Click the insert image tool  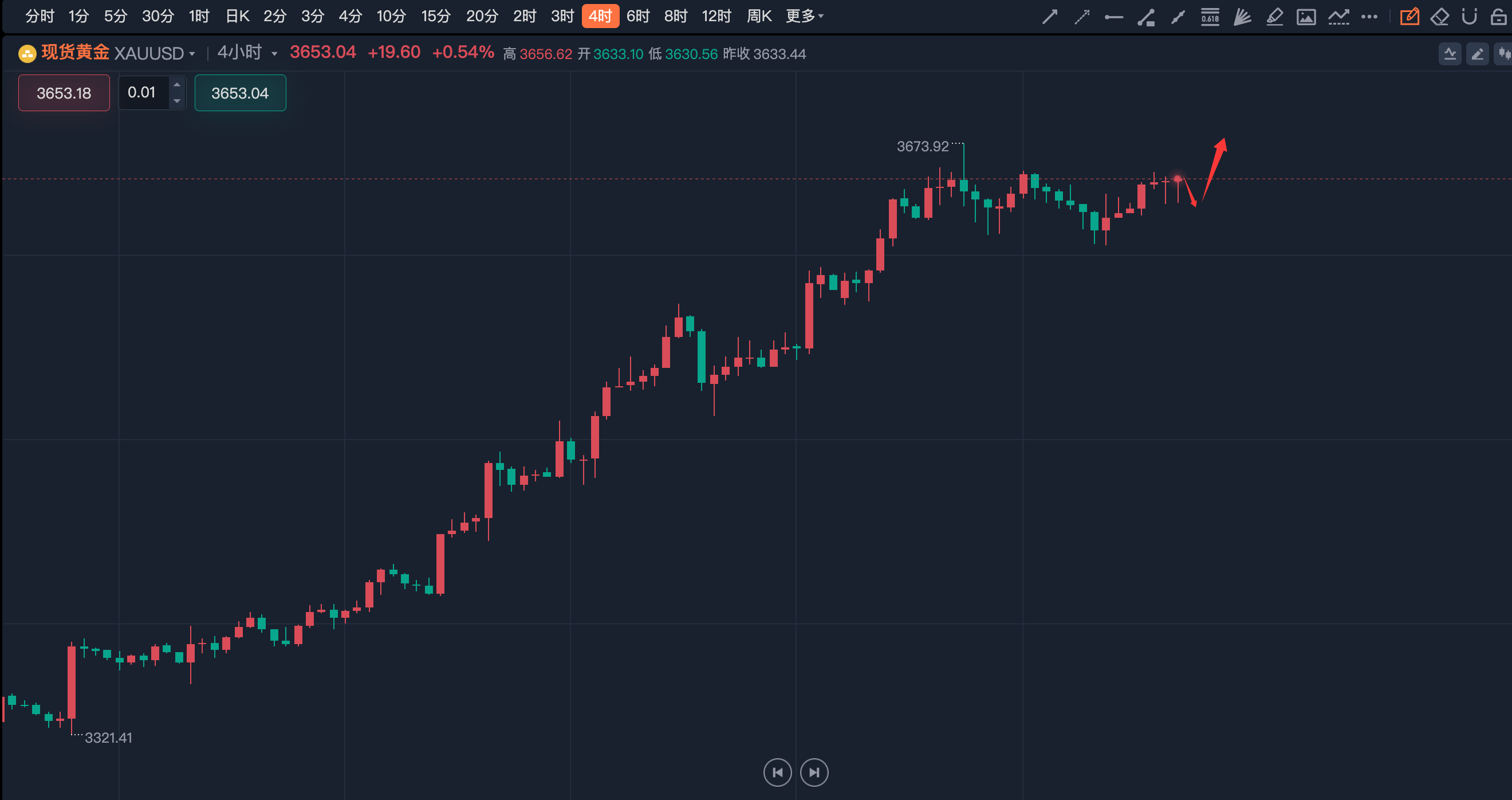[x=1306, y=17]
